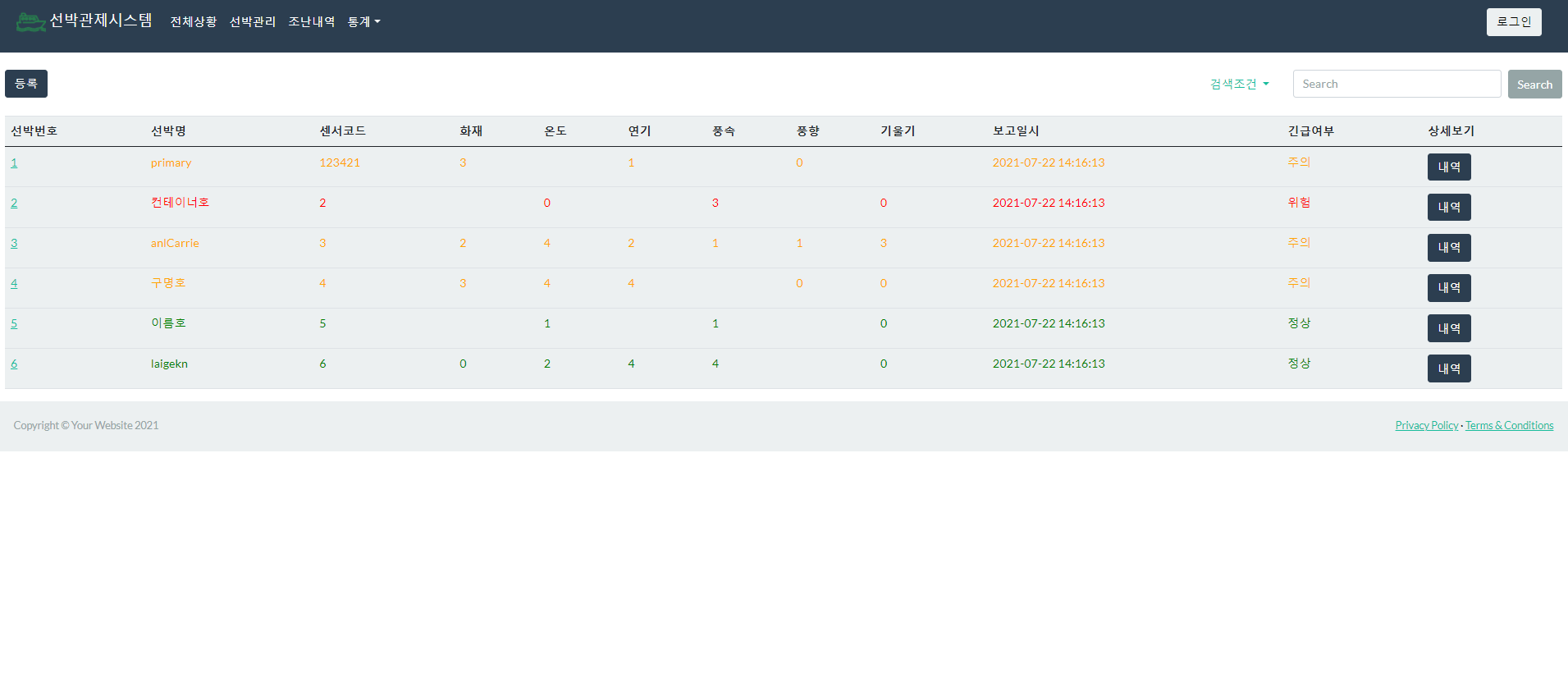1568x691 pixels.
Task: Click the 긴급여부 column header
Action: [1310, 130]
